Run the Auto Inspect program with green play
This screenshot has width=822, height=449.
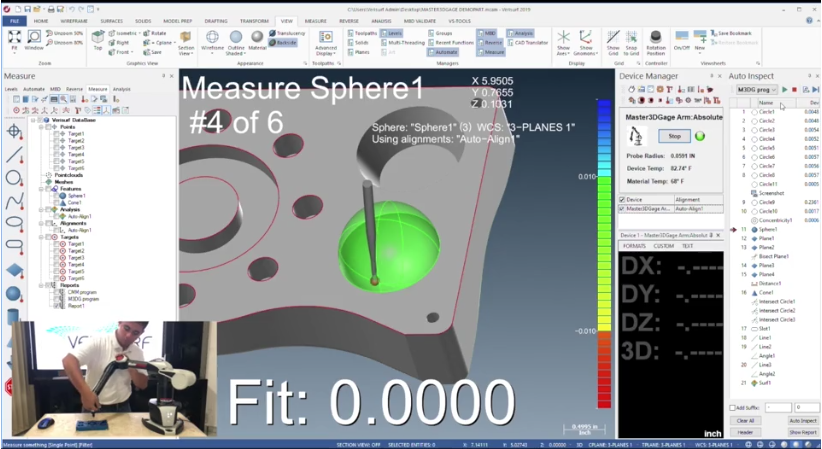click(785, 90)
